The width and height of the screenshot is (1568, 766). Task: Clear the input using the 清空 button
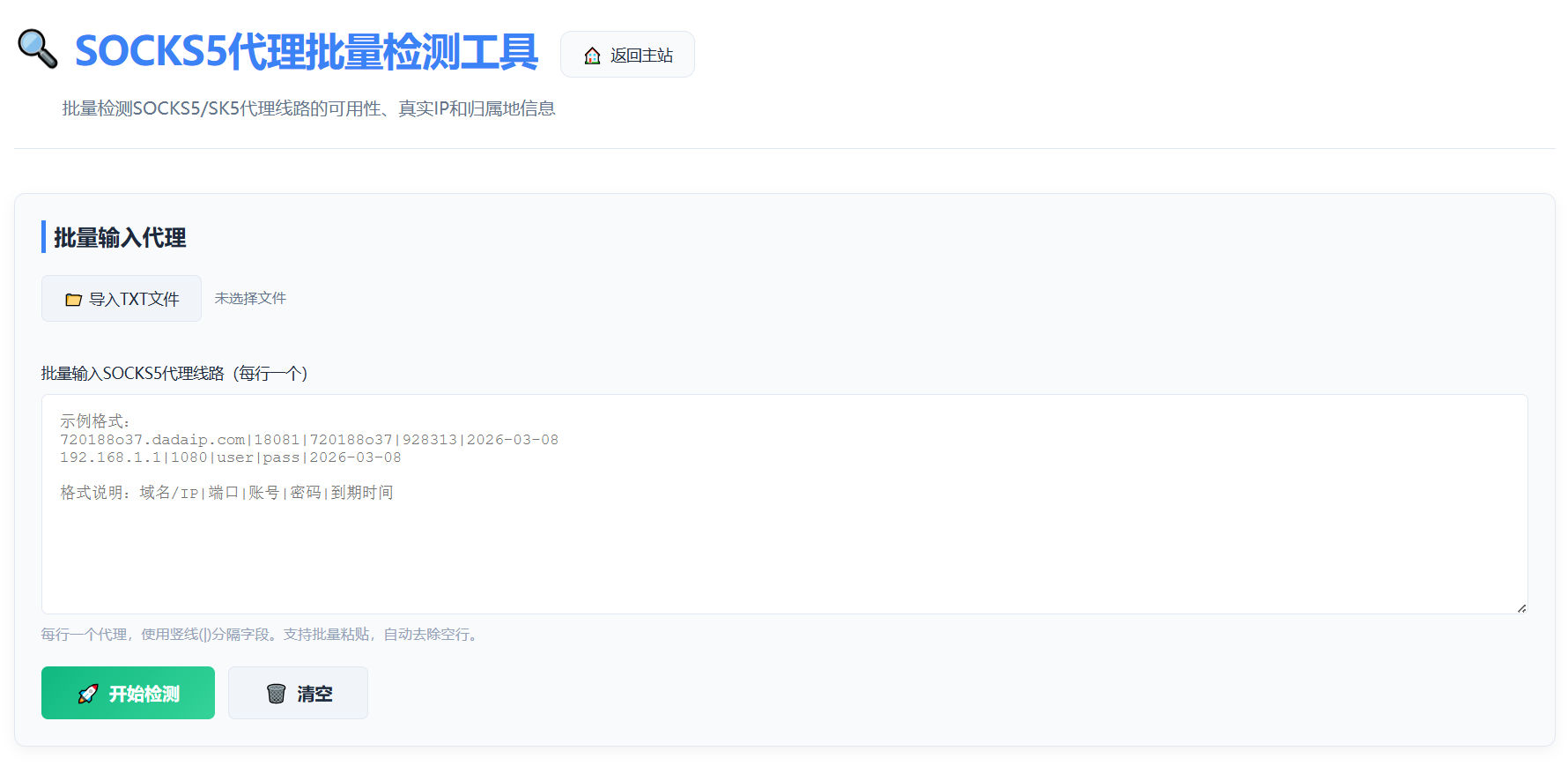(x=298, y=693)
